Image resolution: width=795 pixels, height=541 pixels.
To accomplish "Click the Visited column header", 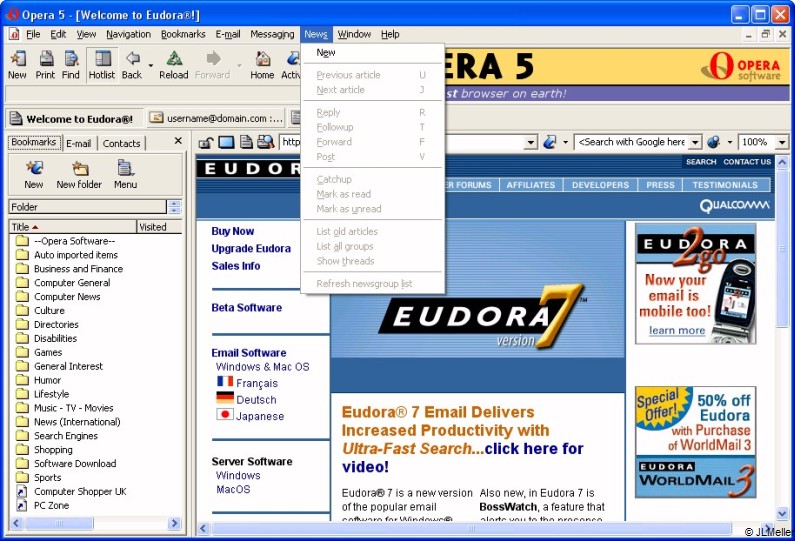I will pos(159,227).
